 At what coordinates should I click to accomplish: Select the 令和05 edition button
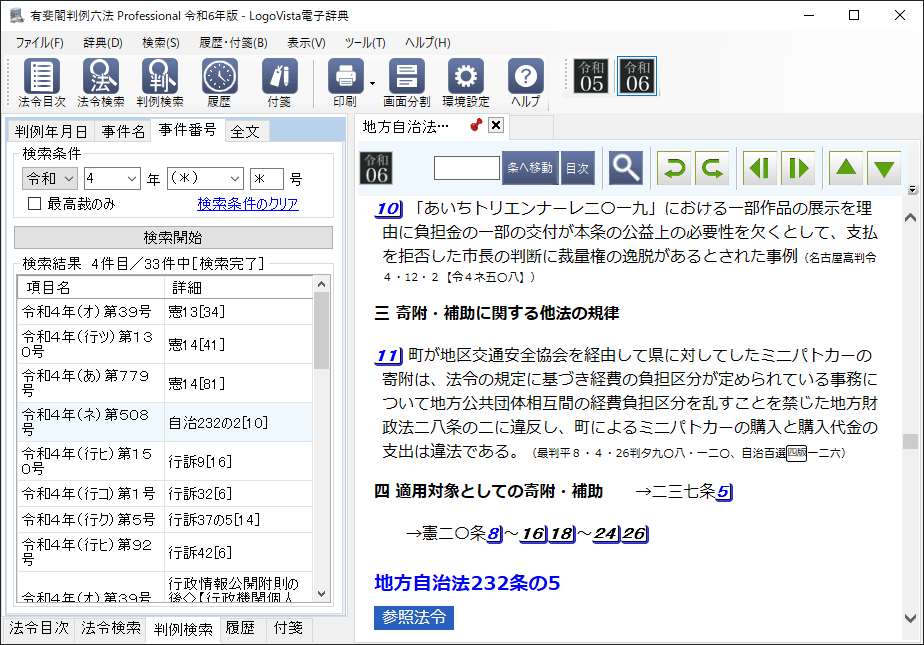coord(592,76)
